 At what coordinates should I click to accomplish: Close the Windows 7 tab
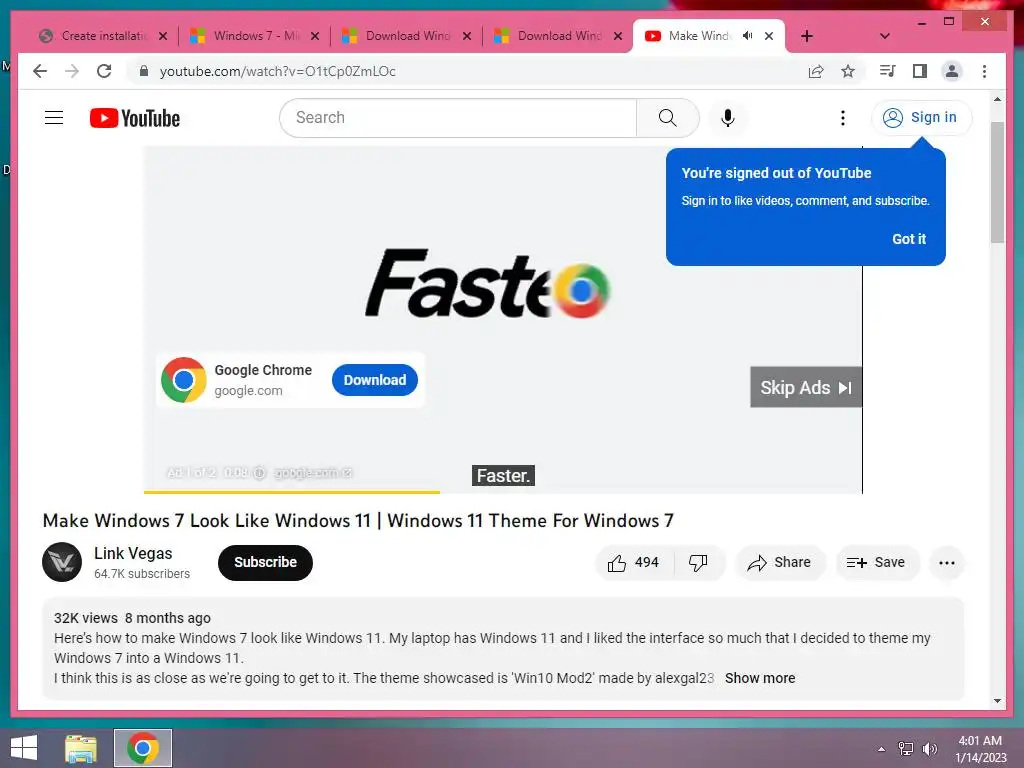click(x=315, y=36)
